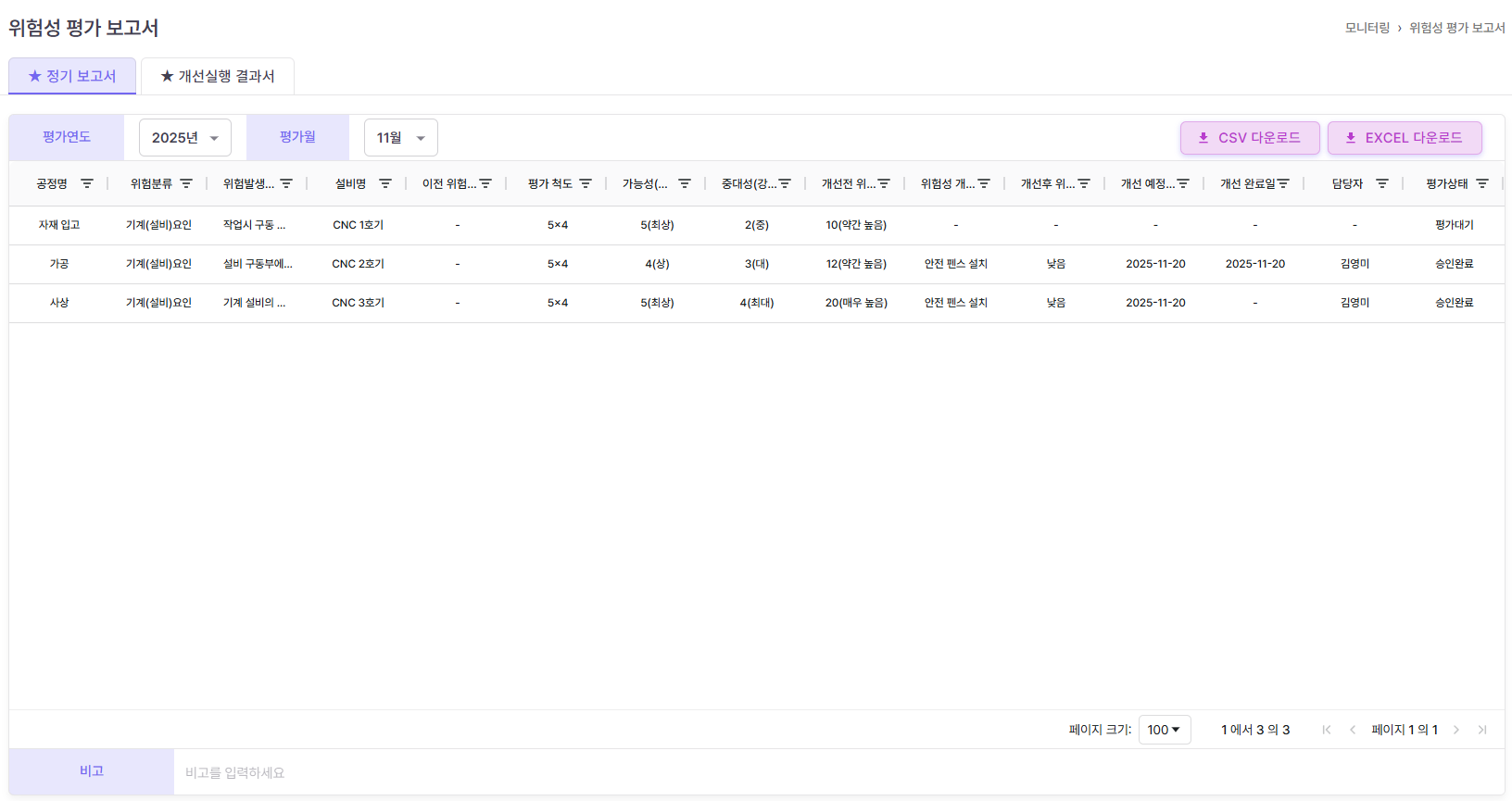The image size is (1512, 801).
Task: Click filter icon on 평가 척도 column
Action: (x=586, y=183)
